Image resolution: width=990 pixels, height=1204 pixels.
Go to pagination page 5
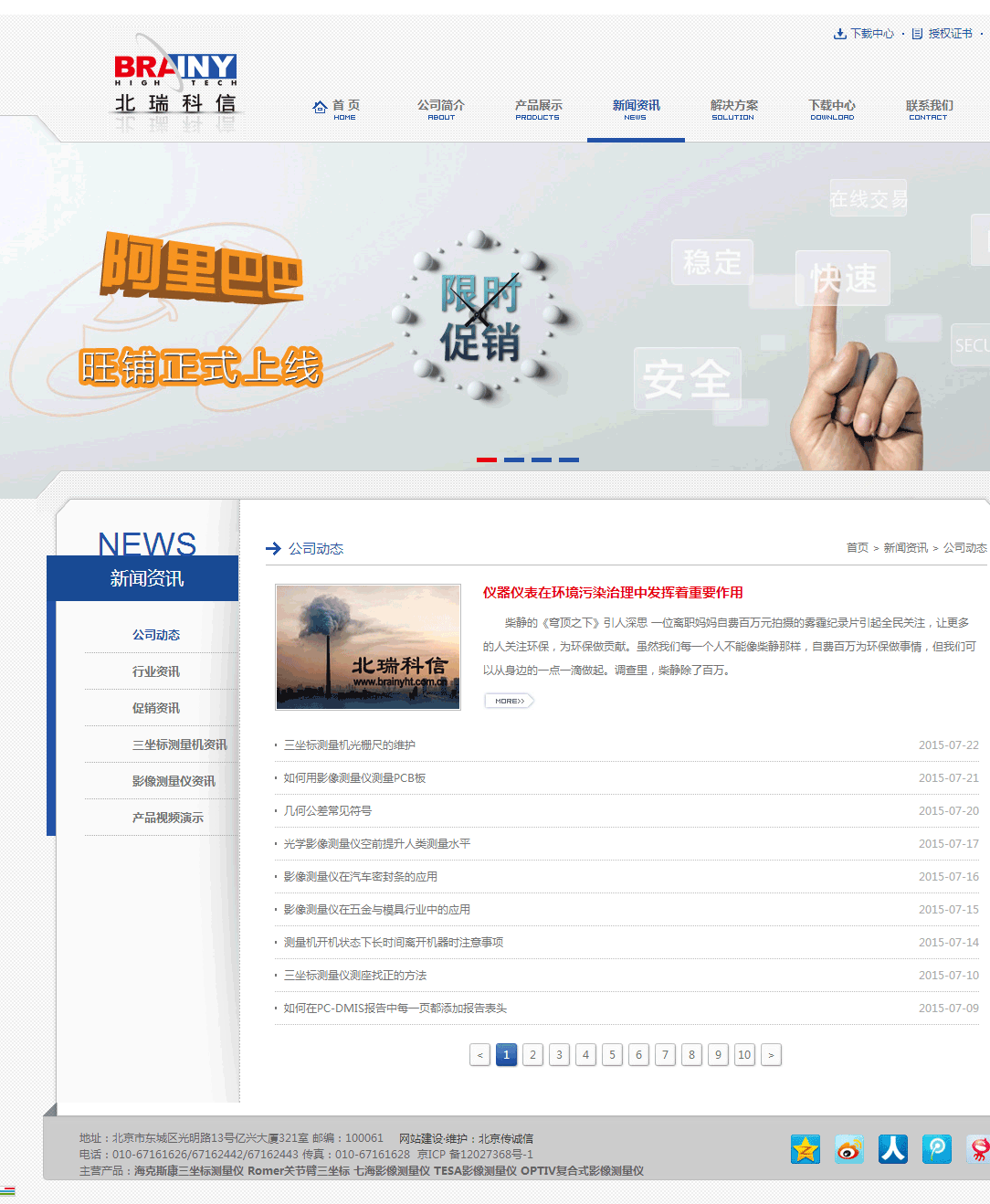click(612, 1055)
